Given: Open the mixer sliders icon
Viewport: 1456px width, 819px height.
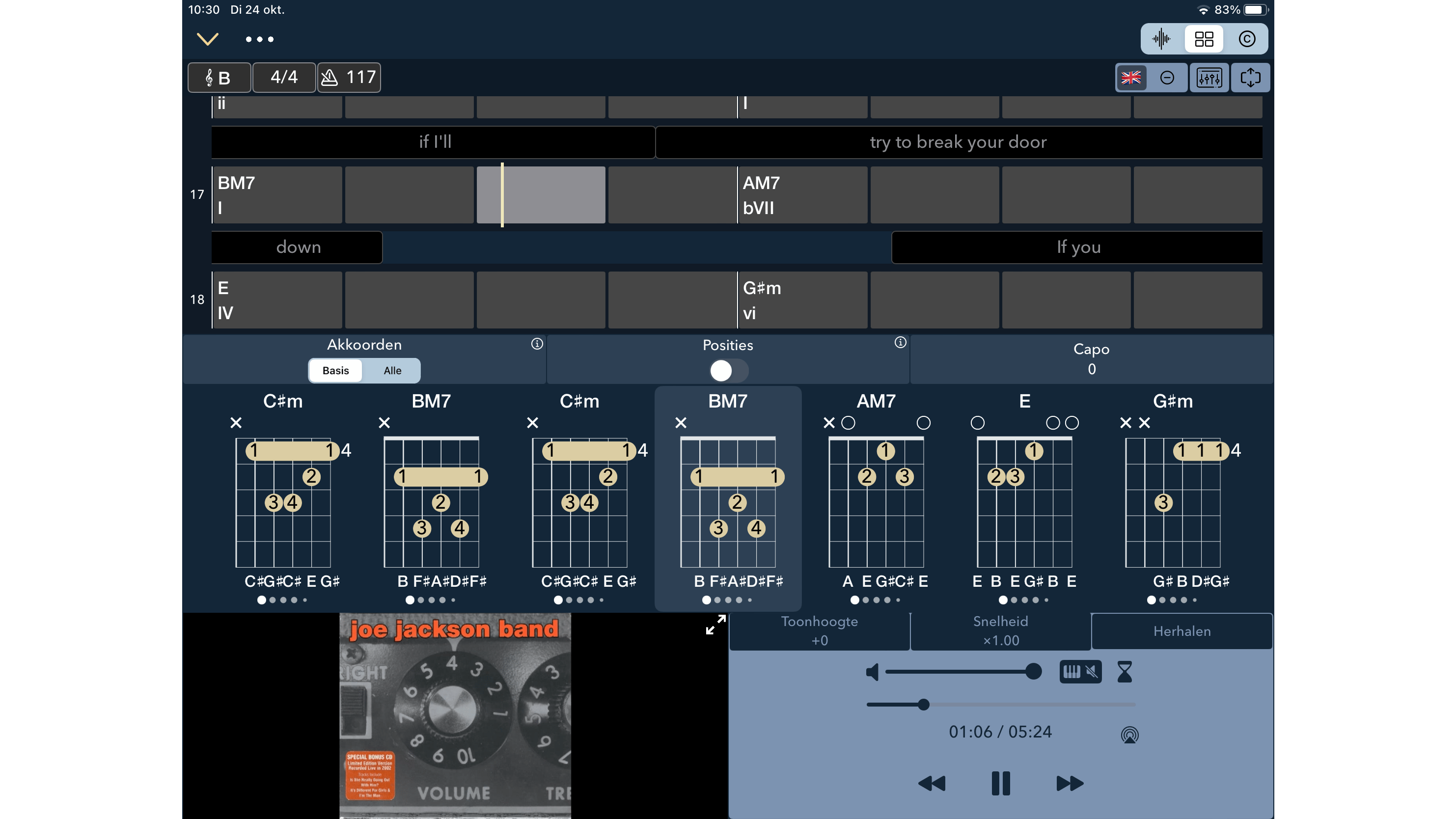Looking at the screenshot, I should (1209, 78).
